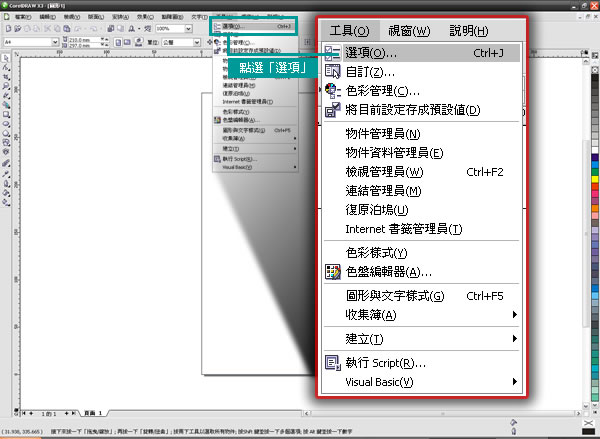600x439 pixels.
Task: Select the Zoom tool in the toolbox
Action: (x=6, y=86)
